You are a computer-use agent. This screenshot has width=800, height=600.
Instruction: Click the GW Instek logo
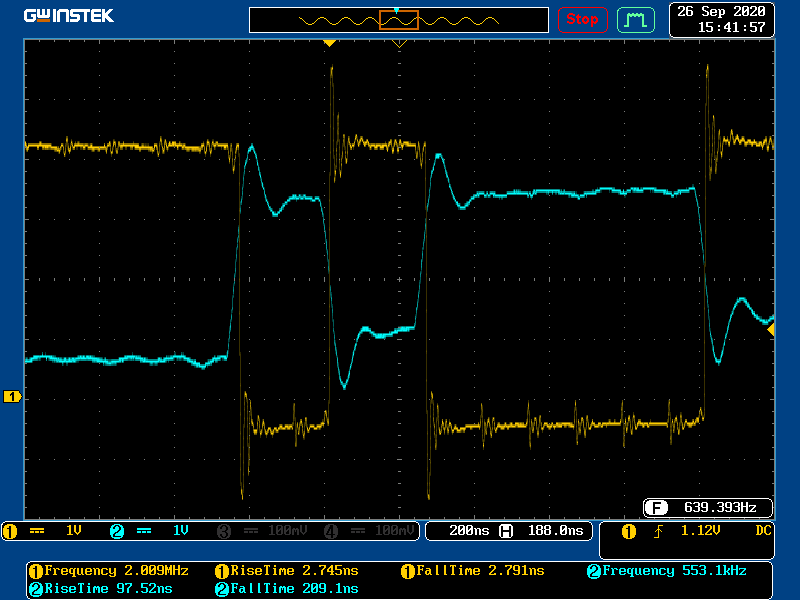69,16
